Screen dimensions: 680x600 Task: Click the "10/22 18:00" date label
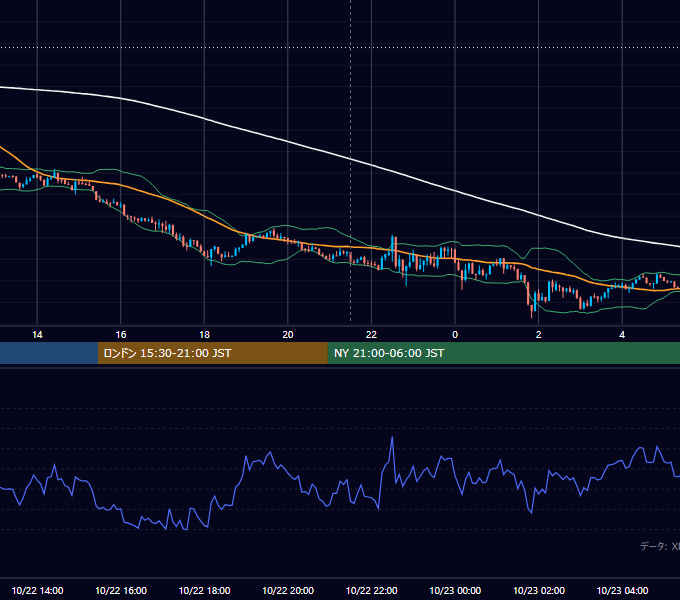pos(204,590)
